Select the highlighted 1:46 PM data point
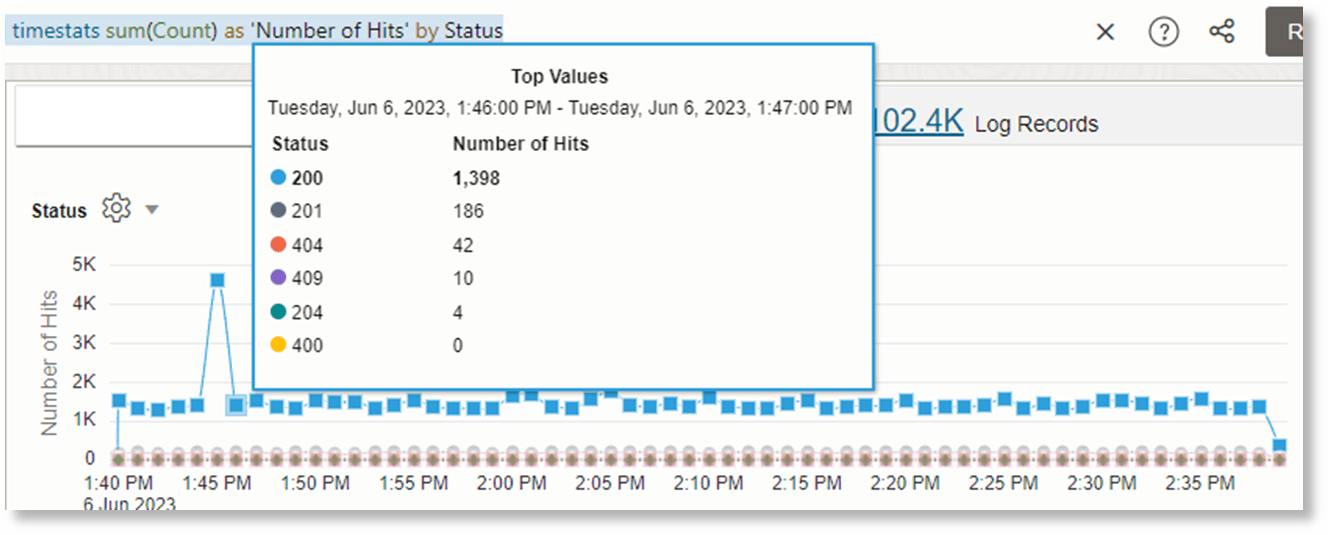This screenshot has width=1328, height=535. [236, 405]
